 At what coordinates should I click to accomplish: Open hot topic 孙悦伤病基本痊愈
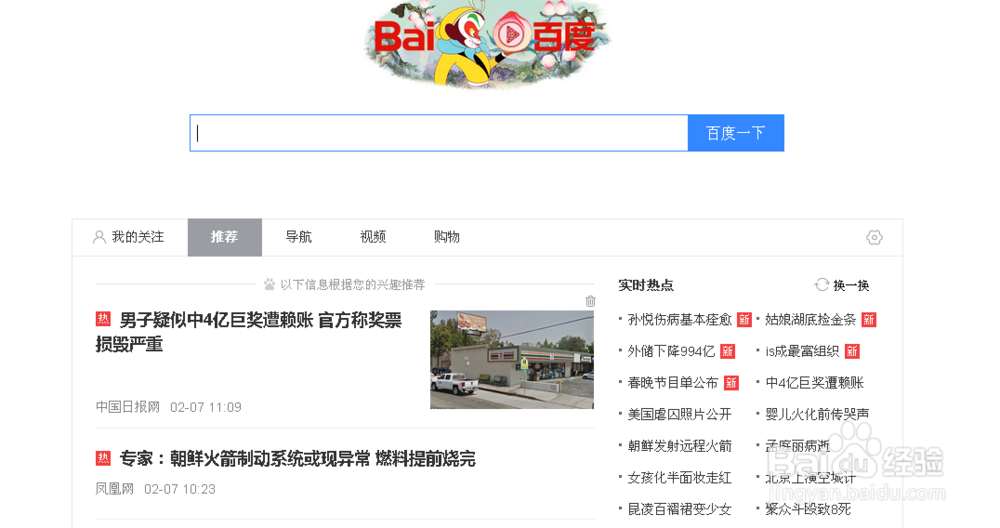pos(680,319)
